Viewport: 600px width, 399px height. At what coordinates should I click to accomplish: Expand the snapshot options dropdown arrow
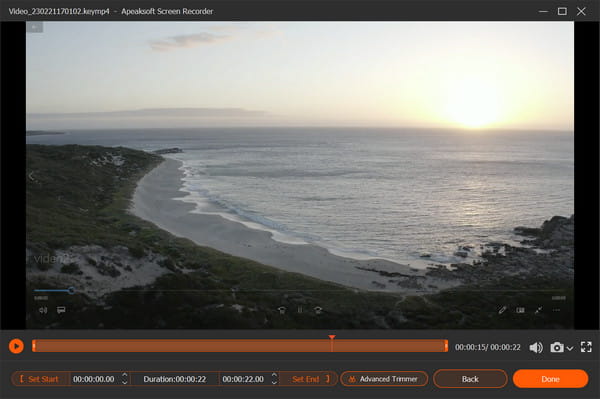pos(570,348)
